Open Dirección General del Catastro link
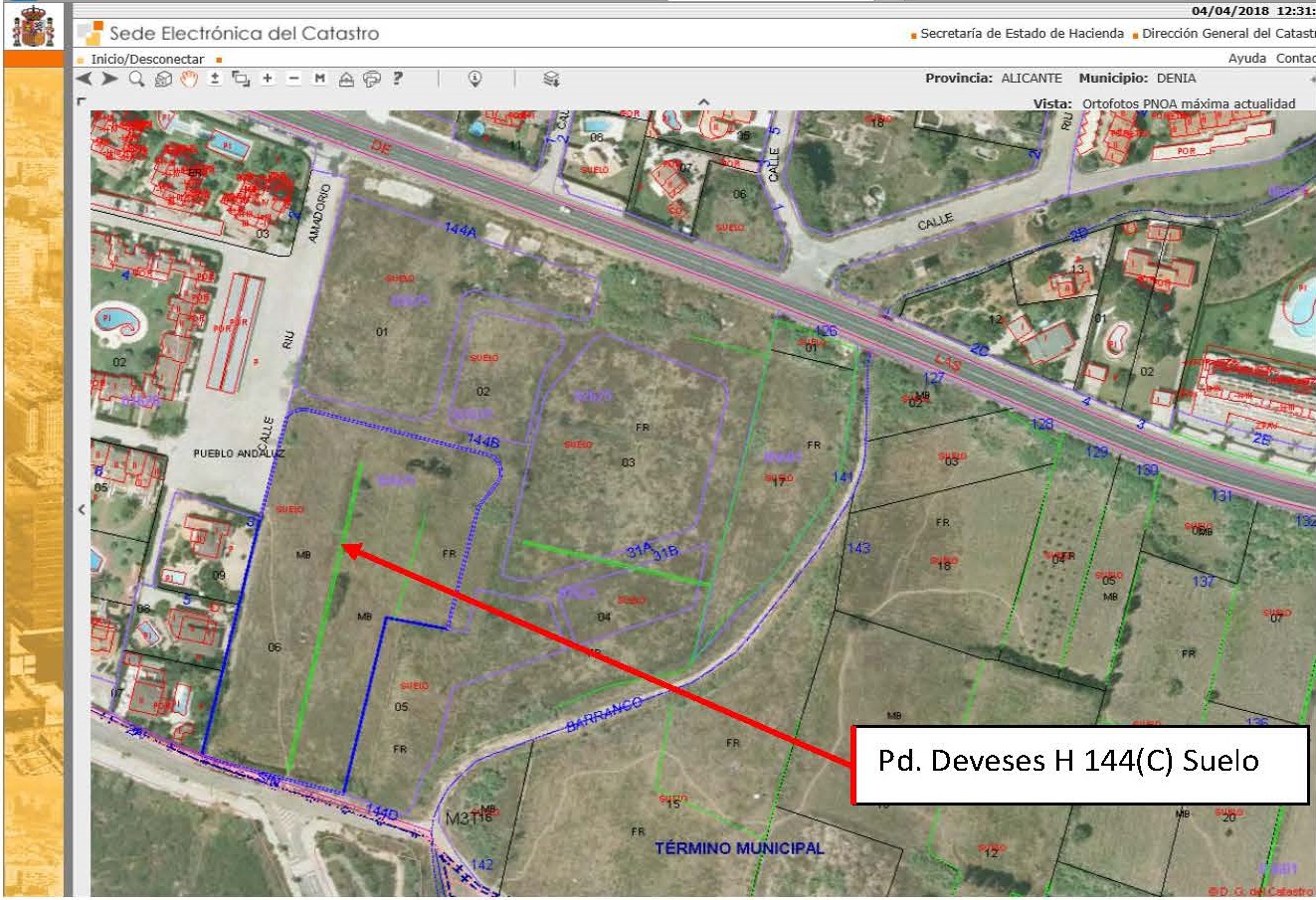Screen dimensions: 1316x900 (1228, 34)
